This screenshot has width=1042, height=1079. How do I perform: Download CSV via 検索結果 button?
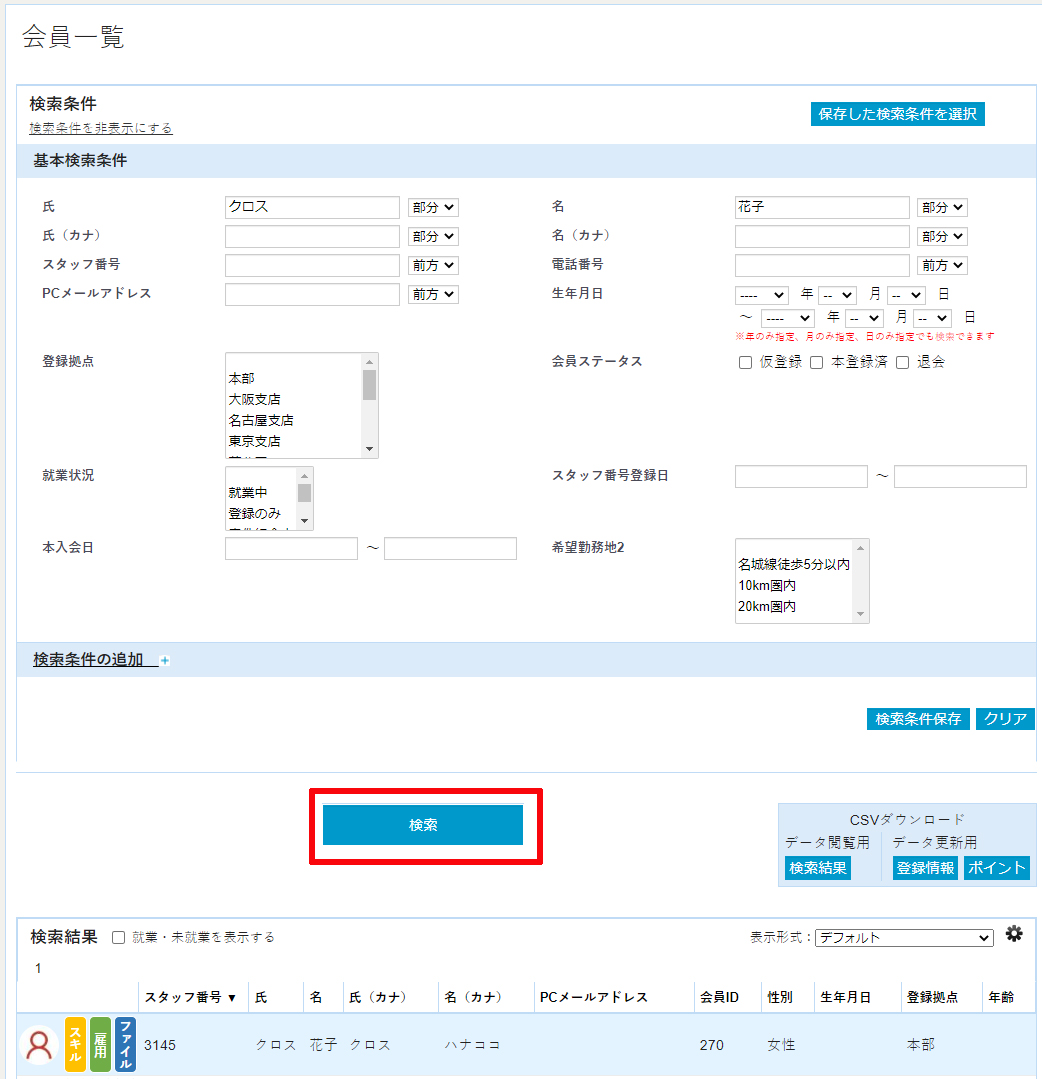coord(818,868)
